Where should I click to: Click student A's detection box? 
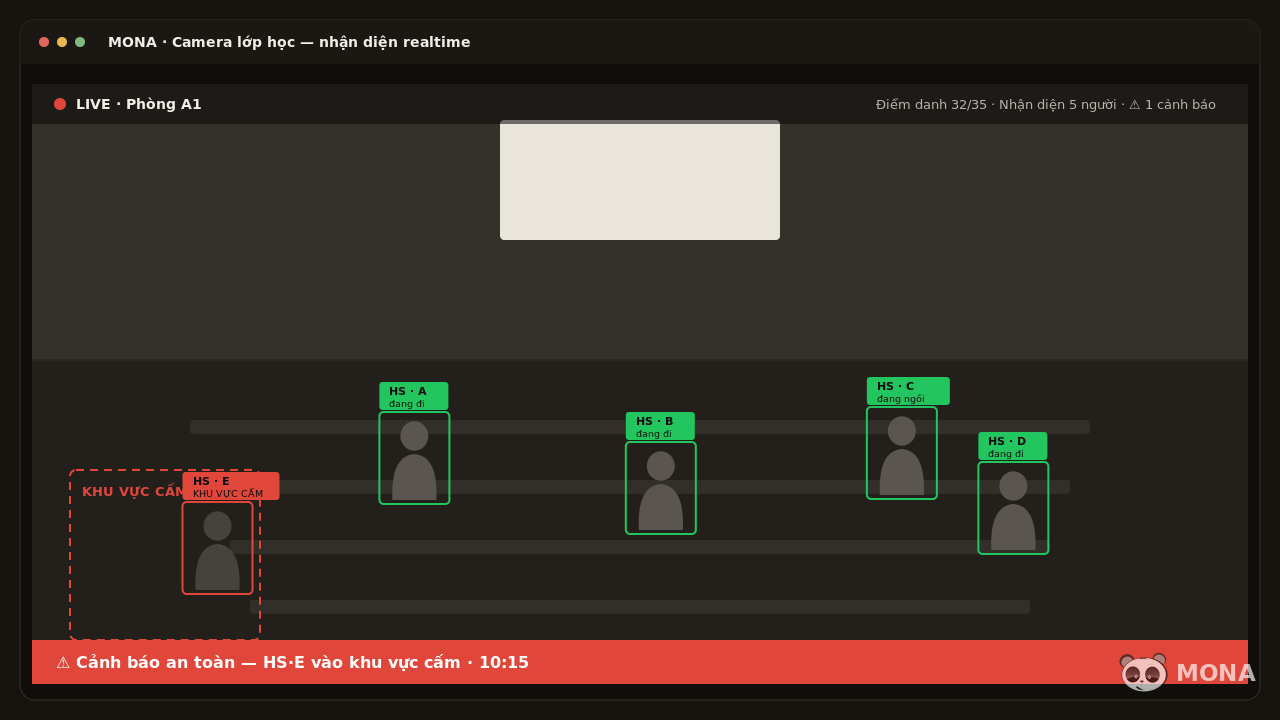pyautogui.click(x=414, y=458)
